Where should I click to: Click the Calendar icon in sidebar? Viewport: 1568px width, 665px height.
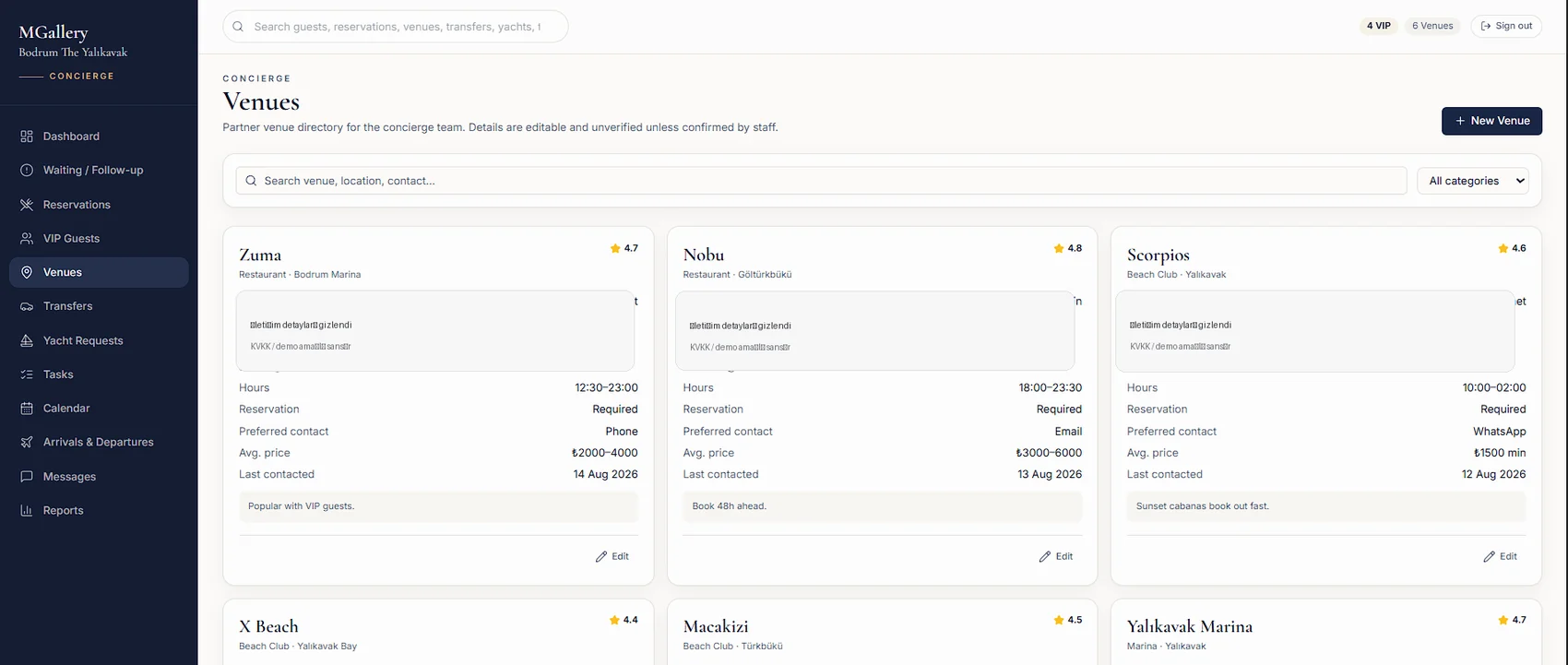(x=27, y=409)
